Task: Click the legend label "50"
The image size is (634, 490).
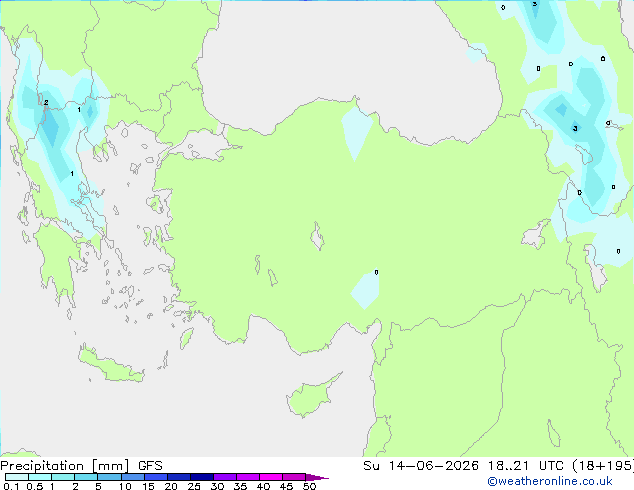Action: click(x=309, y=486)
